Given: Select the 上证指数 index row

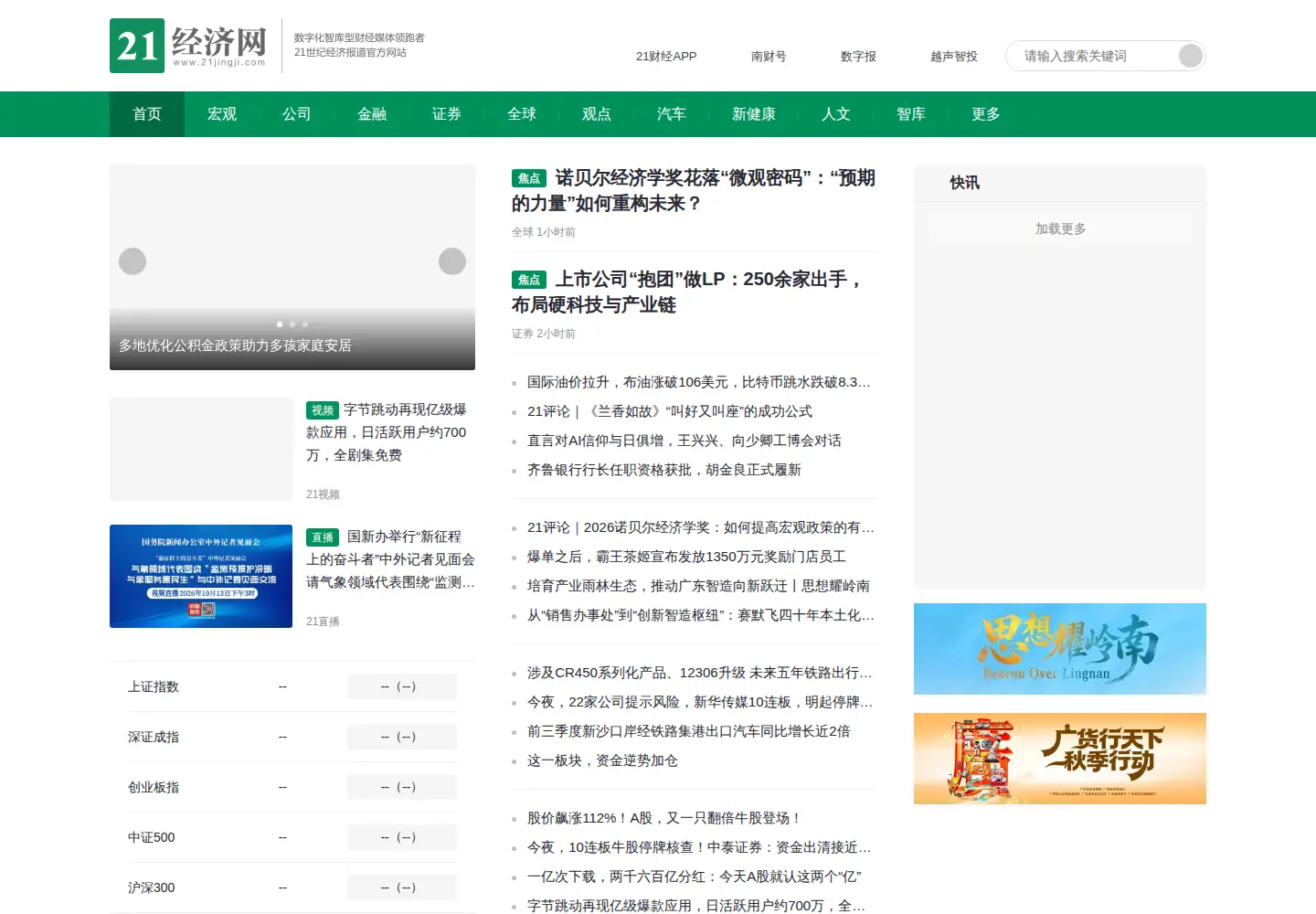Looking at the screenshot, I should tap(292, 686).
